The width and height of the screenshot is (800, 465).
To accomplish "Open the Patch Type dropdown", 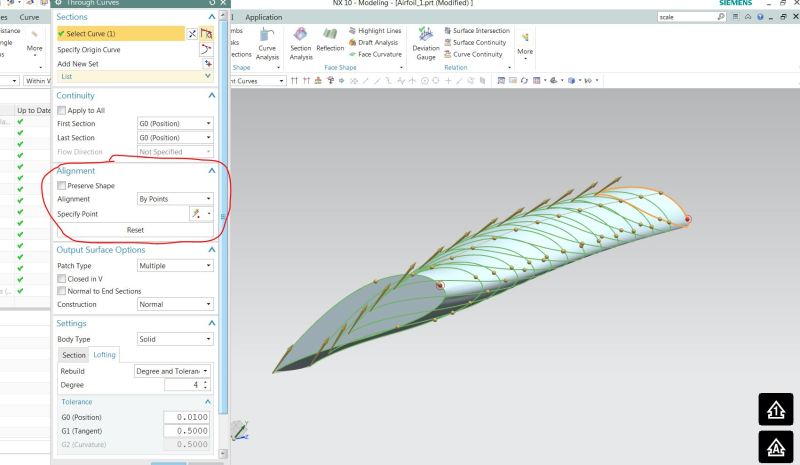I will [175, 266].
